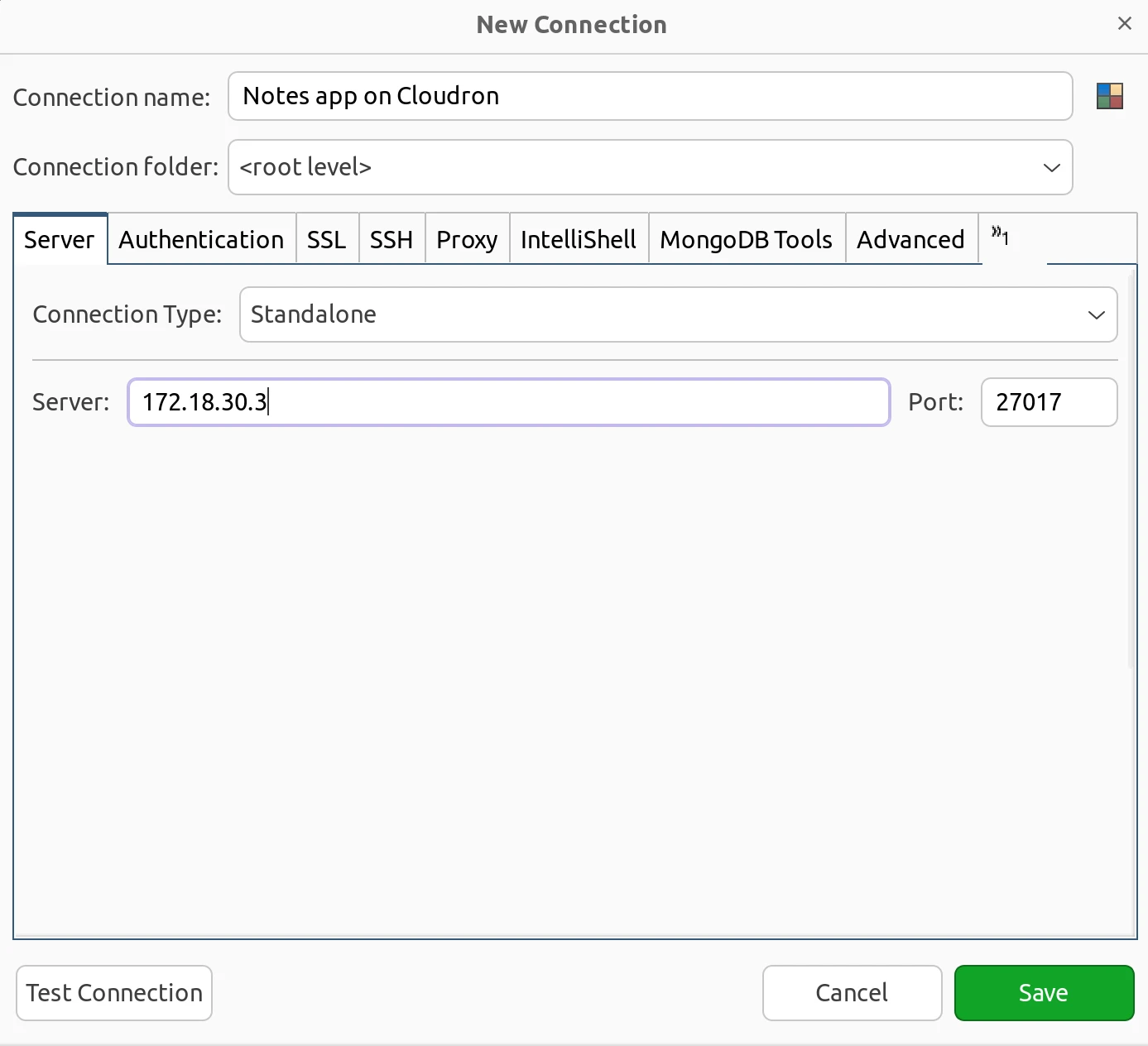Select the Server tab
This screenshot has width=1148, height=1046.
pyautogui.click(x=60, y=239)
